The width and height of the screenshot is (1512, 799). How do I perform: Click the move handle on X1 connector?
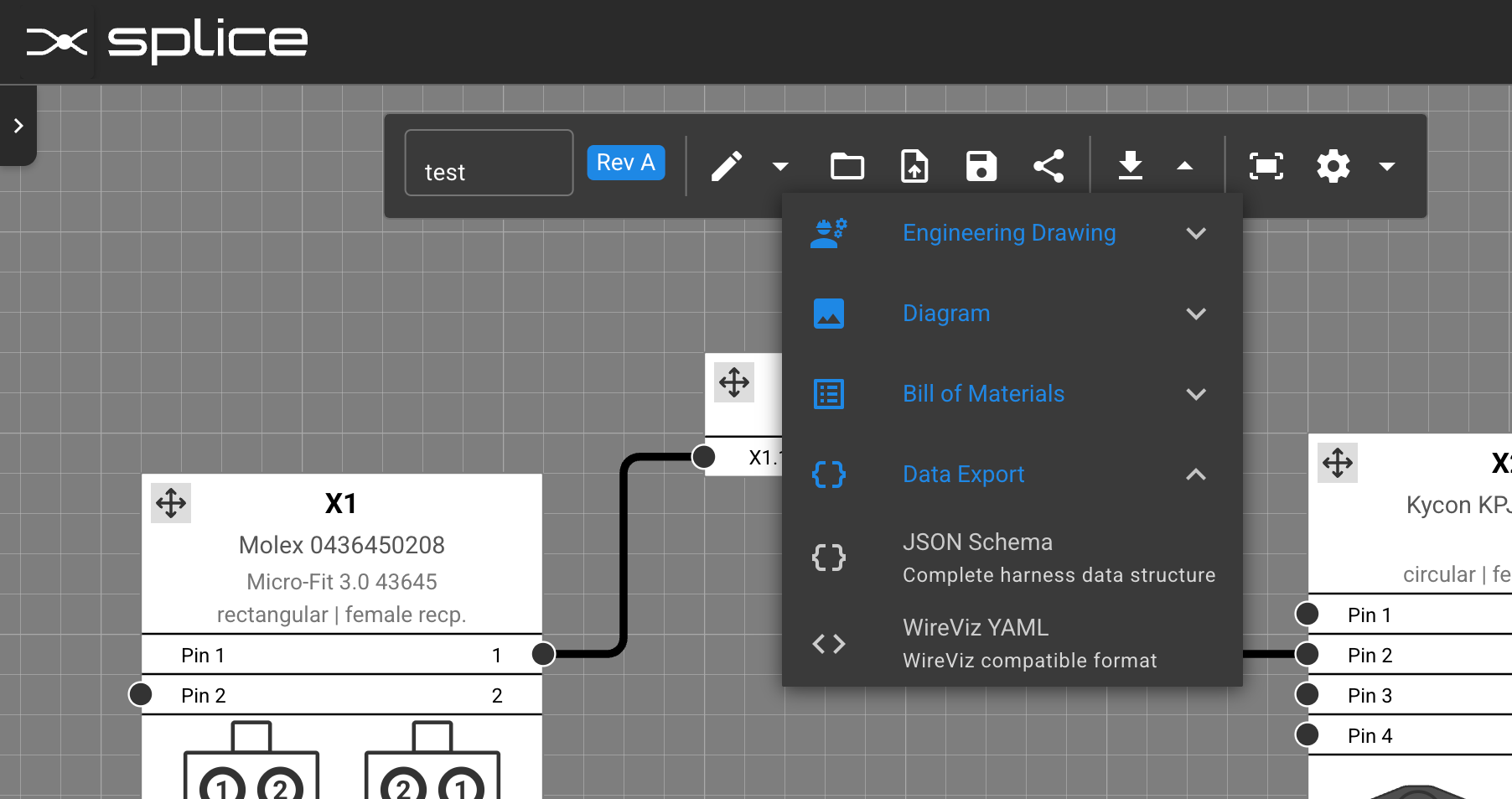pyautogui.click(x=171, y=503)
